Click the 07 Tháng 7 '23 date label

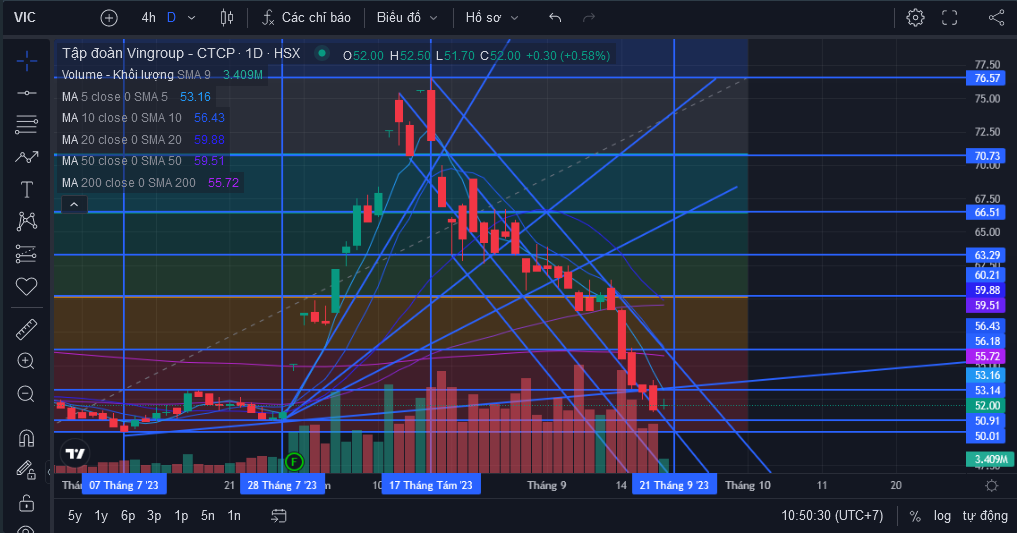click(124, 485)
